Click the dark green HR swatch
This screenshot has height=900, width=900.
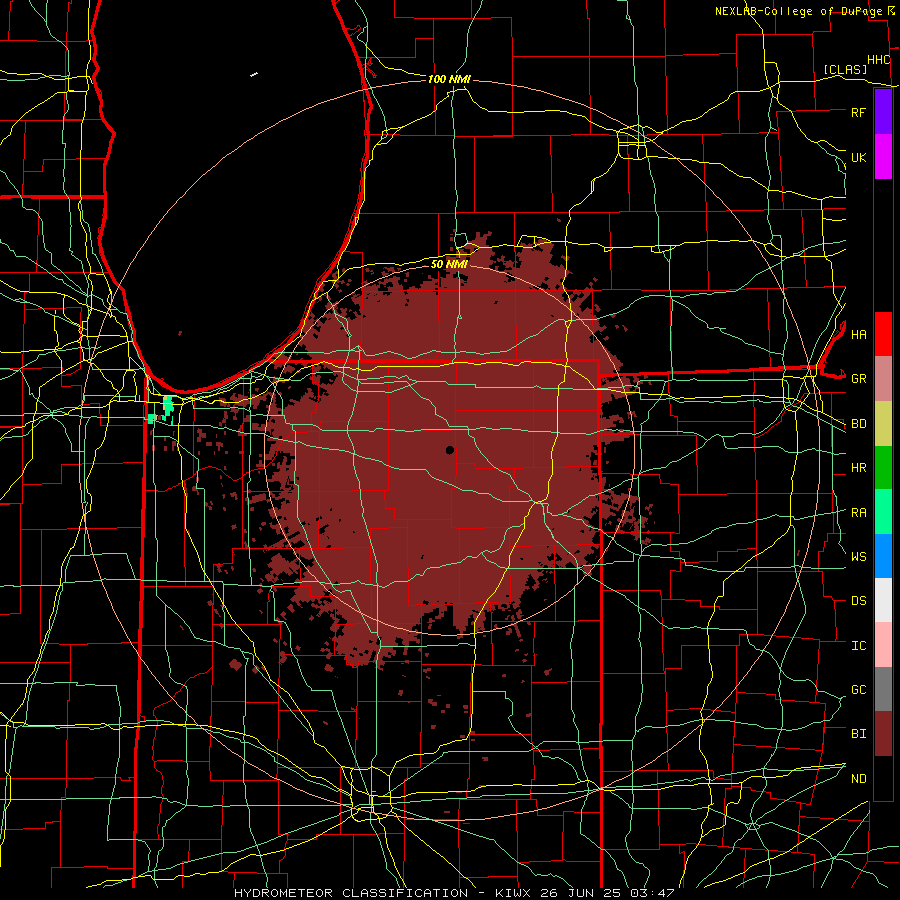pyautogui.click(x=883, y=468)
